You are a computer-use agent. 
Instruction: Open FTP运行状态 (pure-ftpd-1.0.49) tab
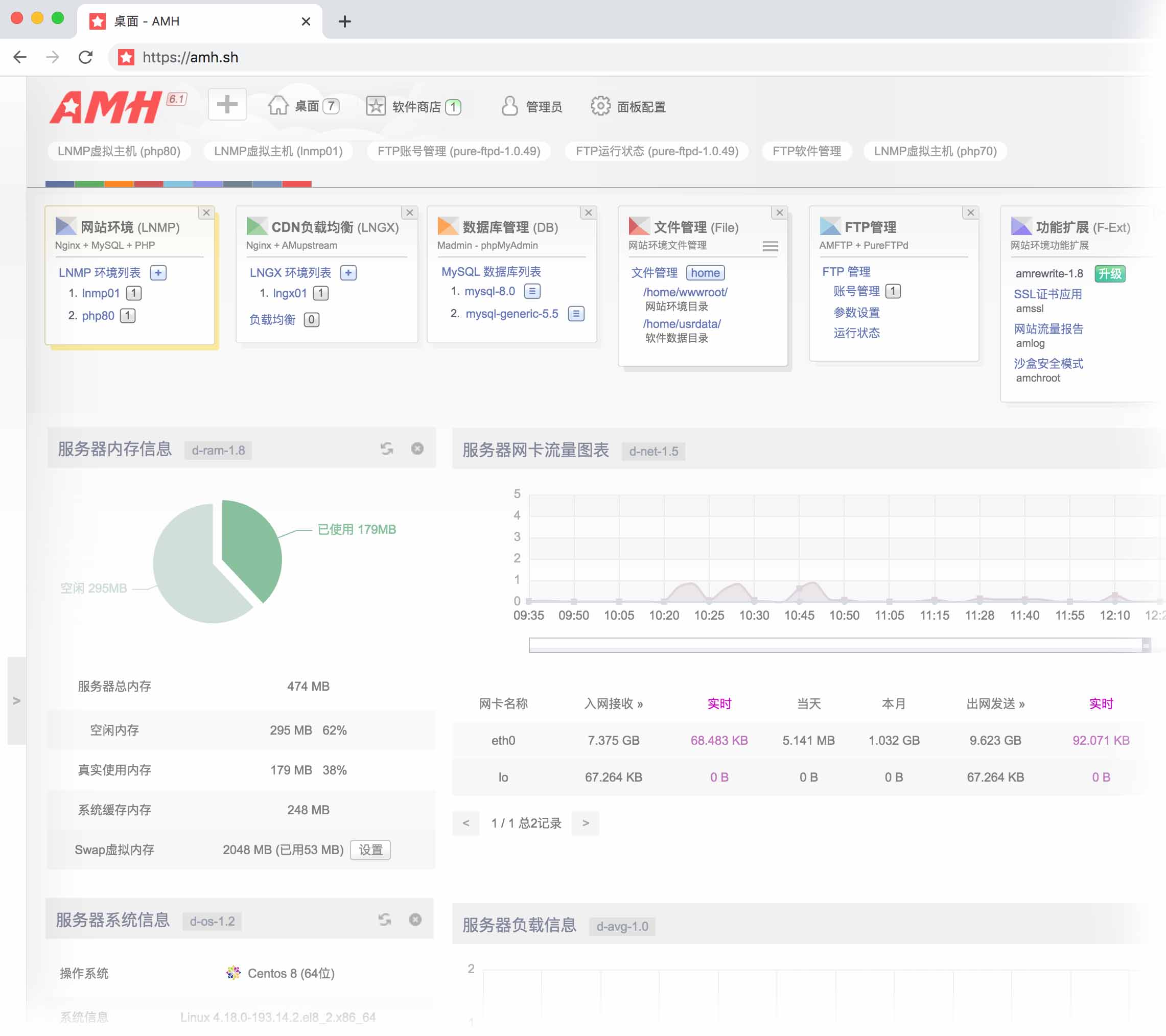click(657, 151)
